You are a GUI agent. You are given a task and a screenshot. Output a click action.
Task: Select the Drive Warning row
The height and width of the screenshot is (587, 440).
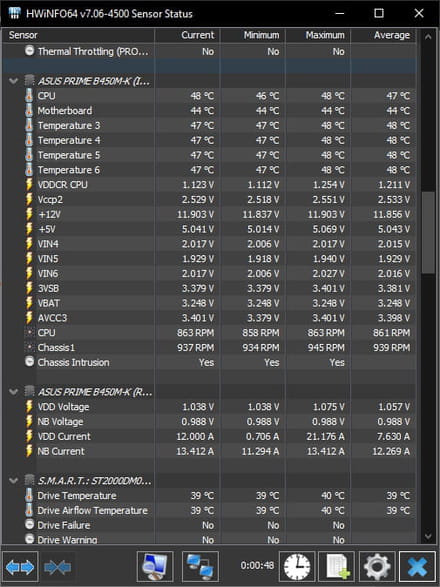coord(210,539)
